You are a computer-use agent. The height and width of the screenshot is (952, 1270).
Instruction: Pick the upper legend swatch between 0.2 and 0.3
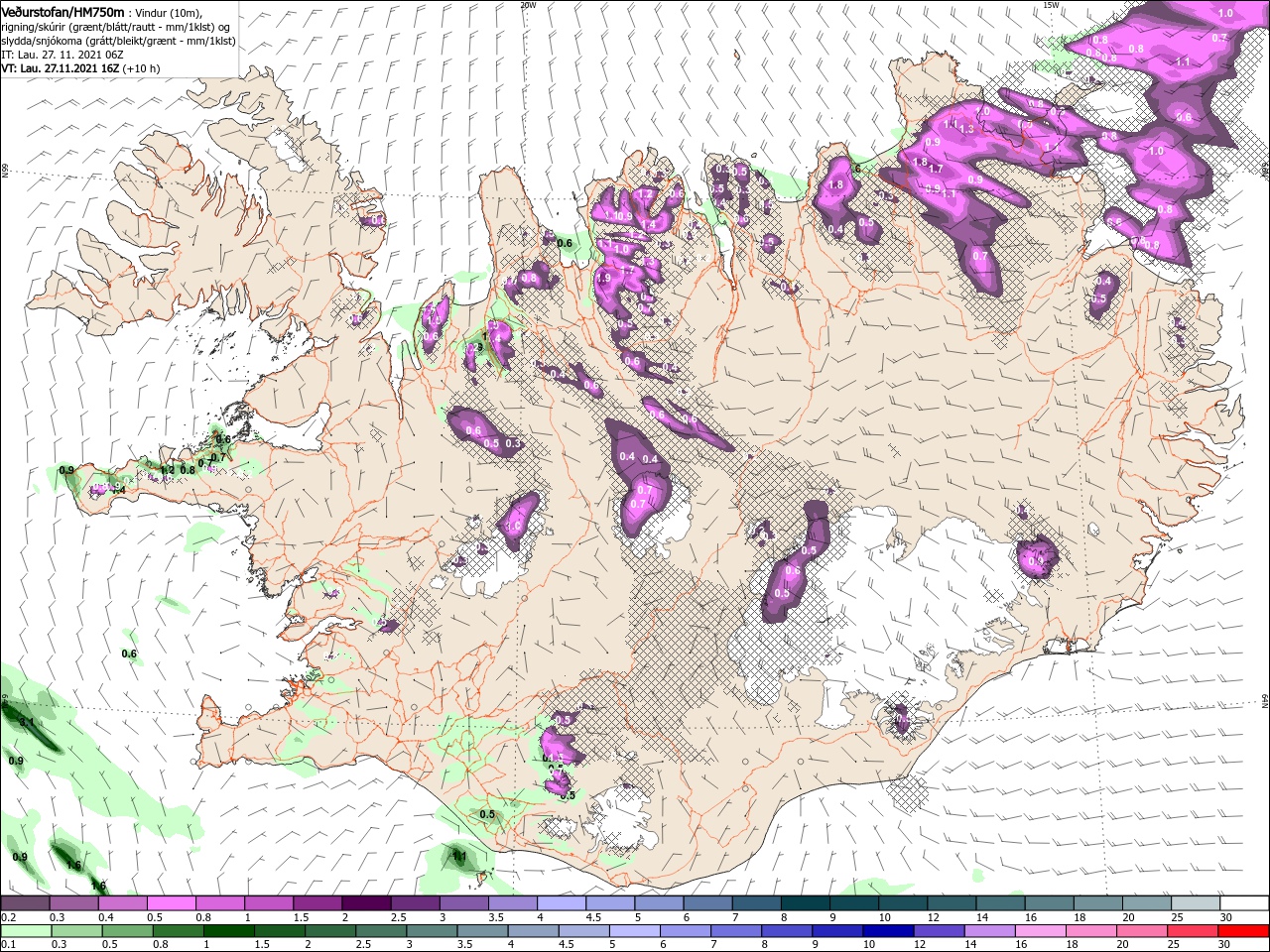(x=25, y=903)
